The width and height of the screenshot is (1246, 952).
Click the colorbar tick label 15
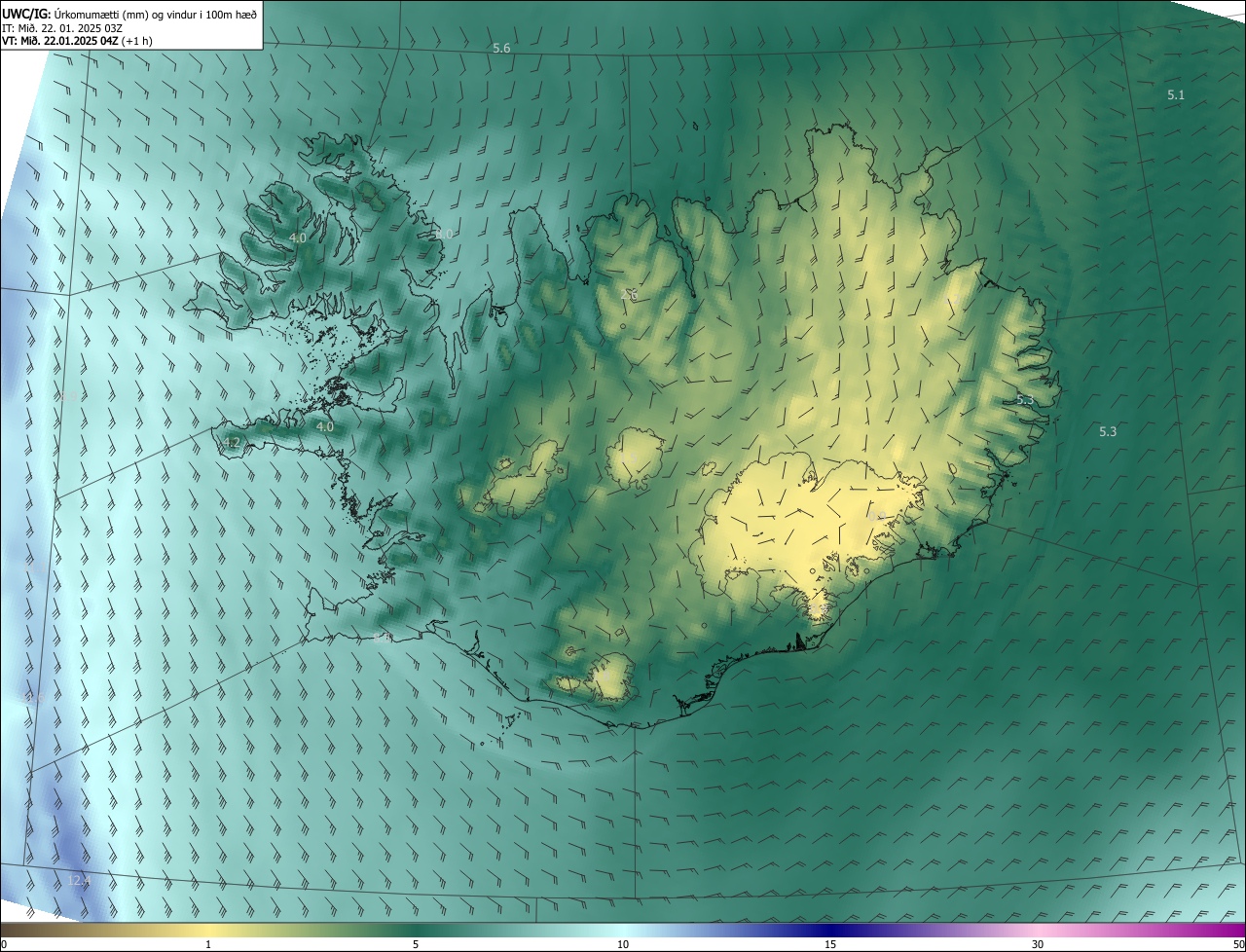point(830,944)
